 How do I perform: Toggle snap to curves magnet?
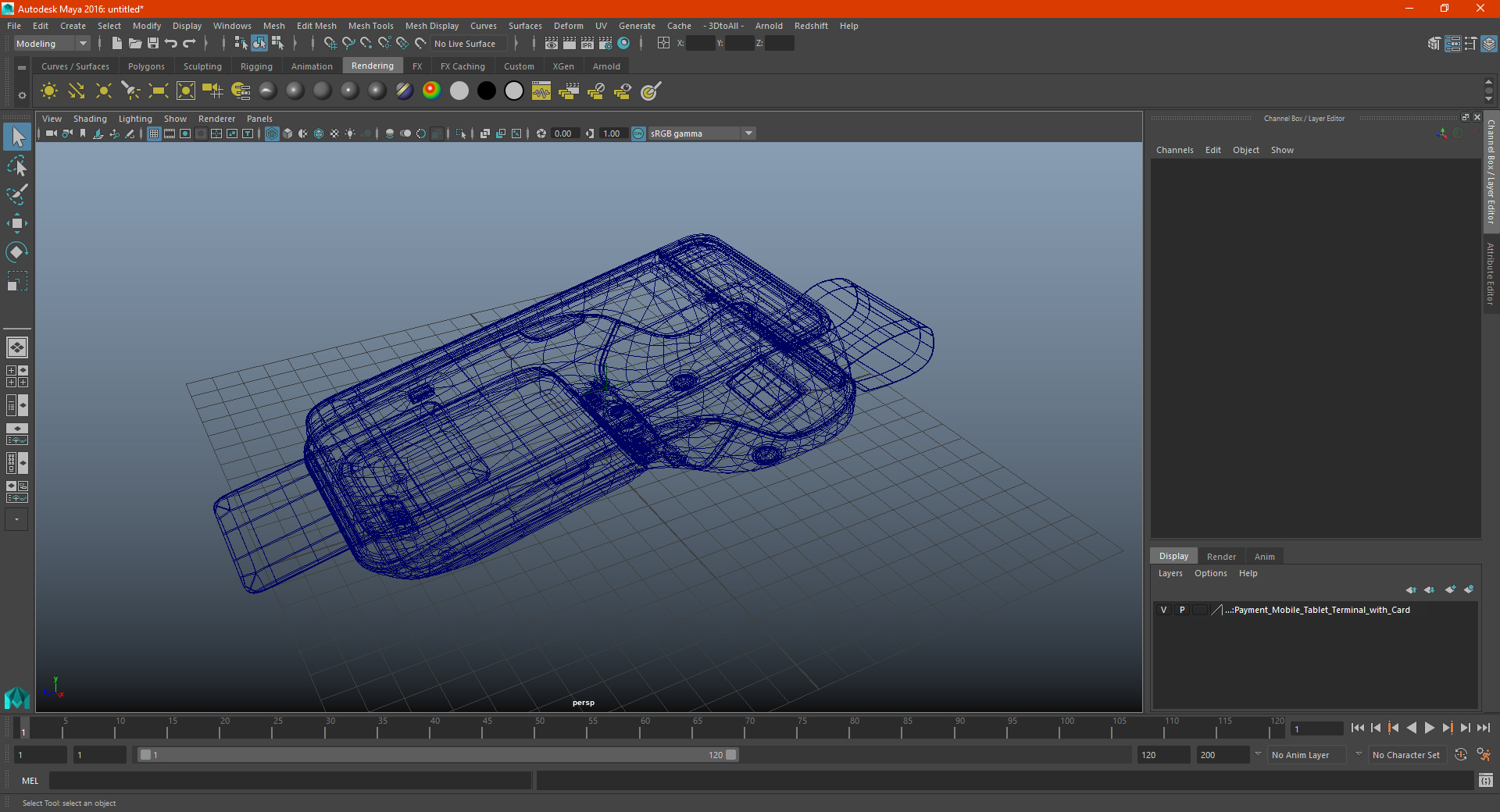pos(348,44)
